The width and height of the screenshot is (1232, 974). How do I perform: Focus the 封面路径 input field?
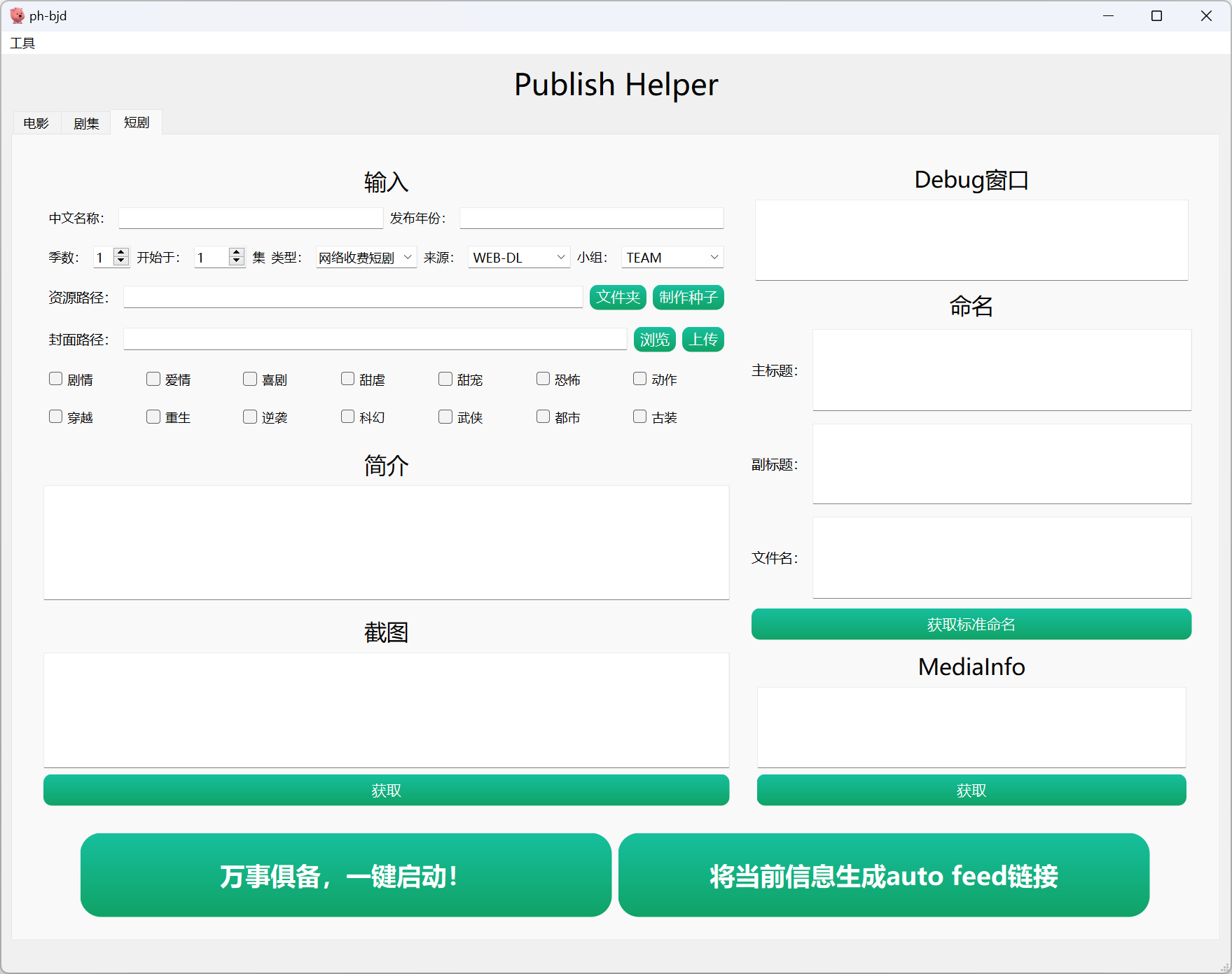point(375,339)
